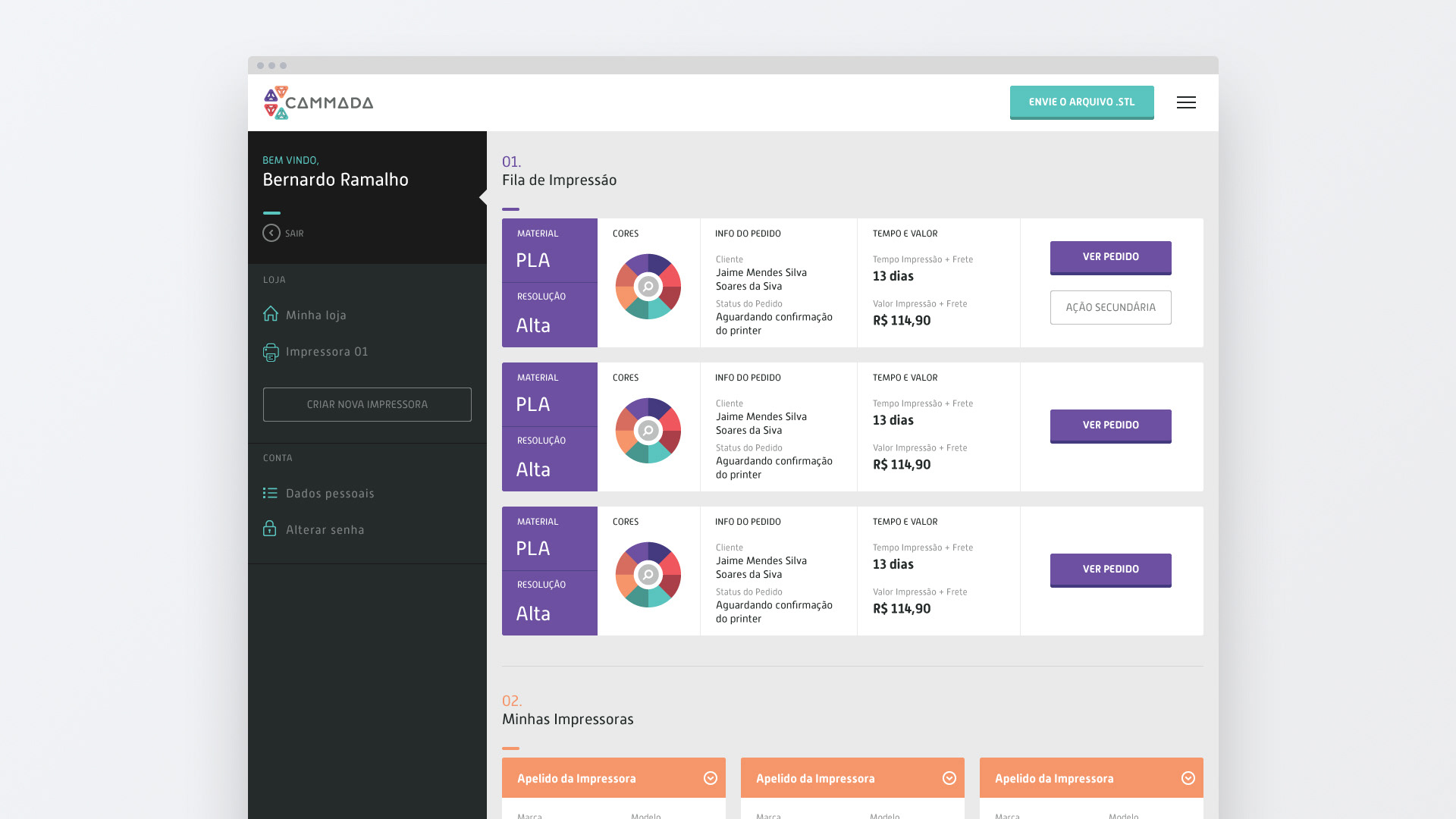
Task: Expand the middle Apelido da Impressora card
Action: pos(949,778)
